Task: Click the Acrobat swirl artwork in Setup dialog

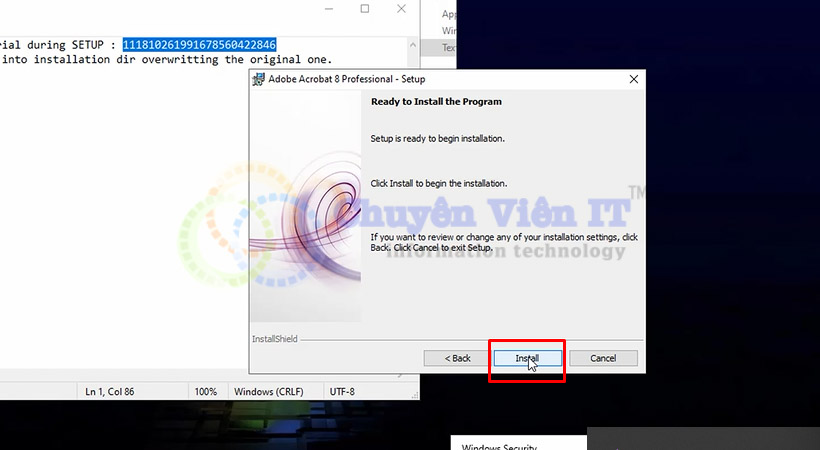Action: coord(305,206)
